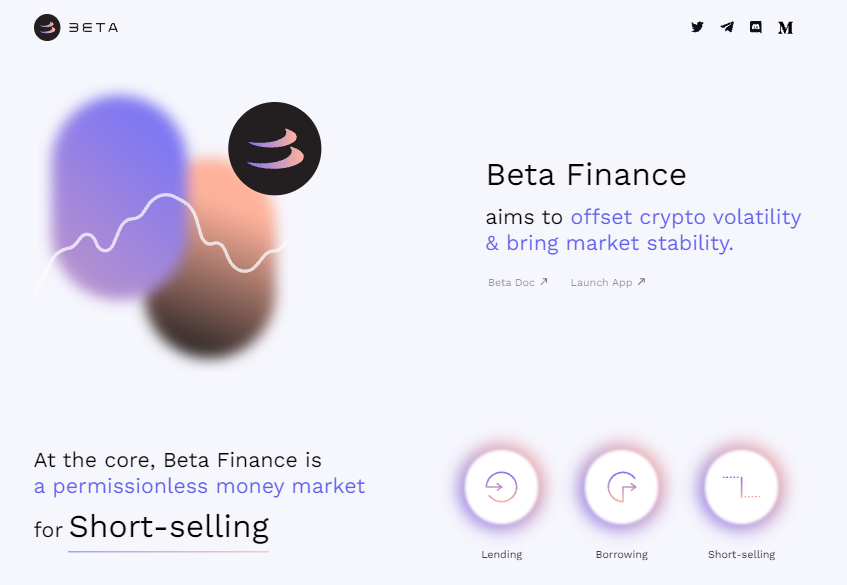Screen dimensions: 847x585
Task: Click the Beta logo icon in the header
Action: click(47, 27)
